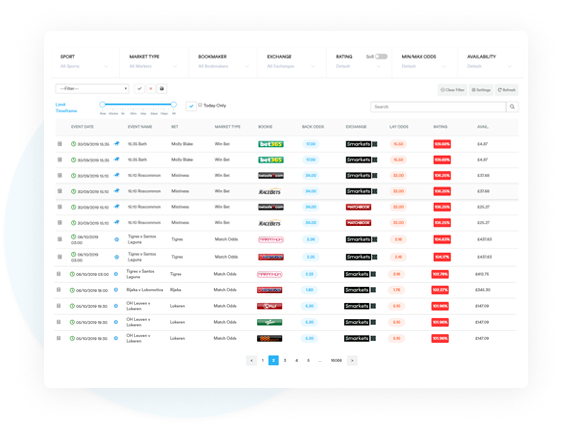
Task: Click betsafe logo in the Roscommon Smarkets row
Action: 271,176
